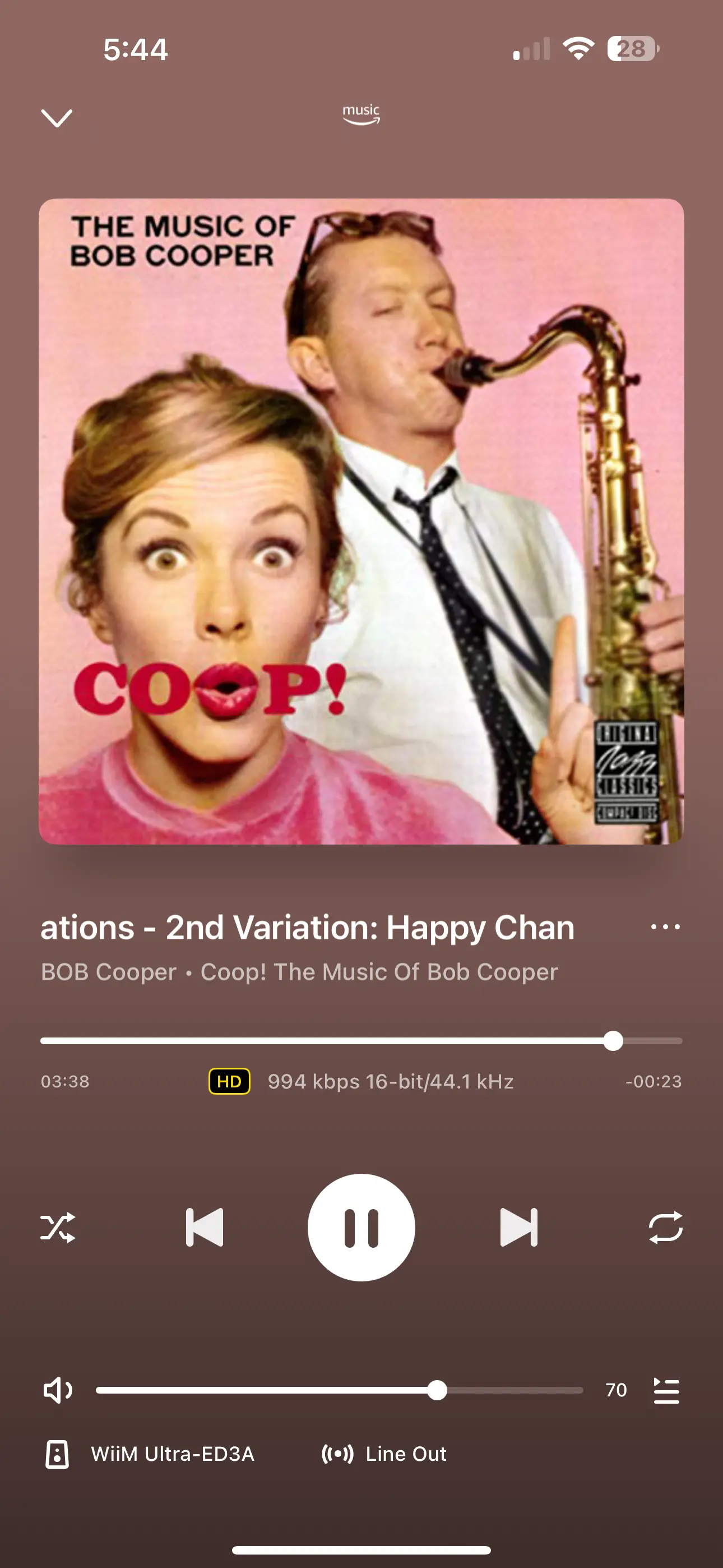The height and width of the screenshot is (1568, 723).
Task: Click the WiiM device speaker icon
Action: point(57,1454)
